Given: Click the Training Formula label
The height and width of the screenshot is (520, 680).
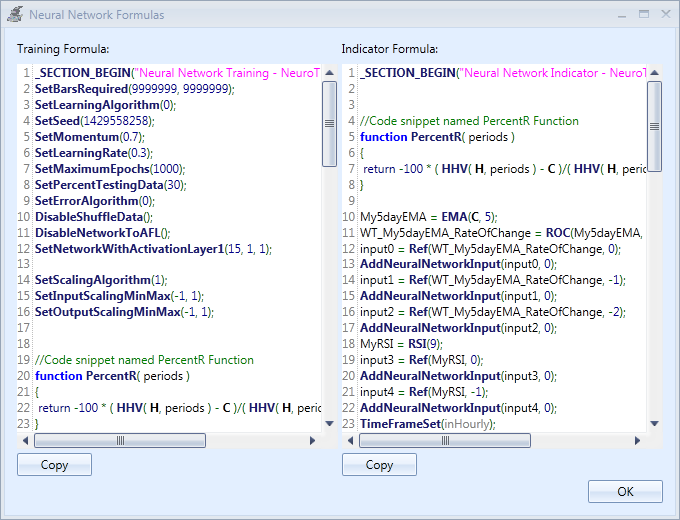Looking at the screenshot, I should click(63, 49).
